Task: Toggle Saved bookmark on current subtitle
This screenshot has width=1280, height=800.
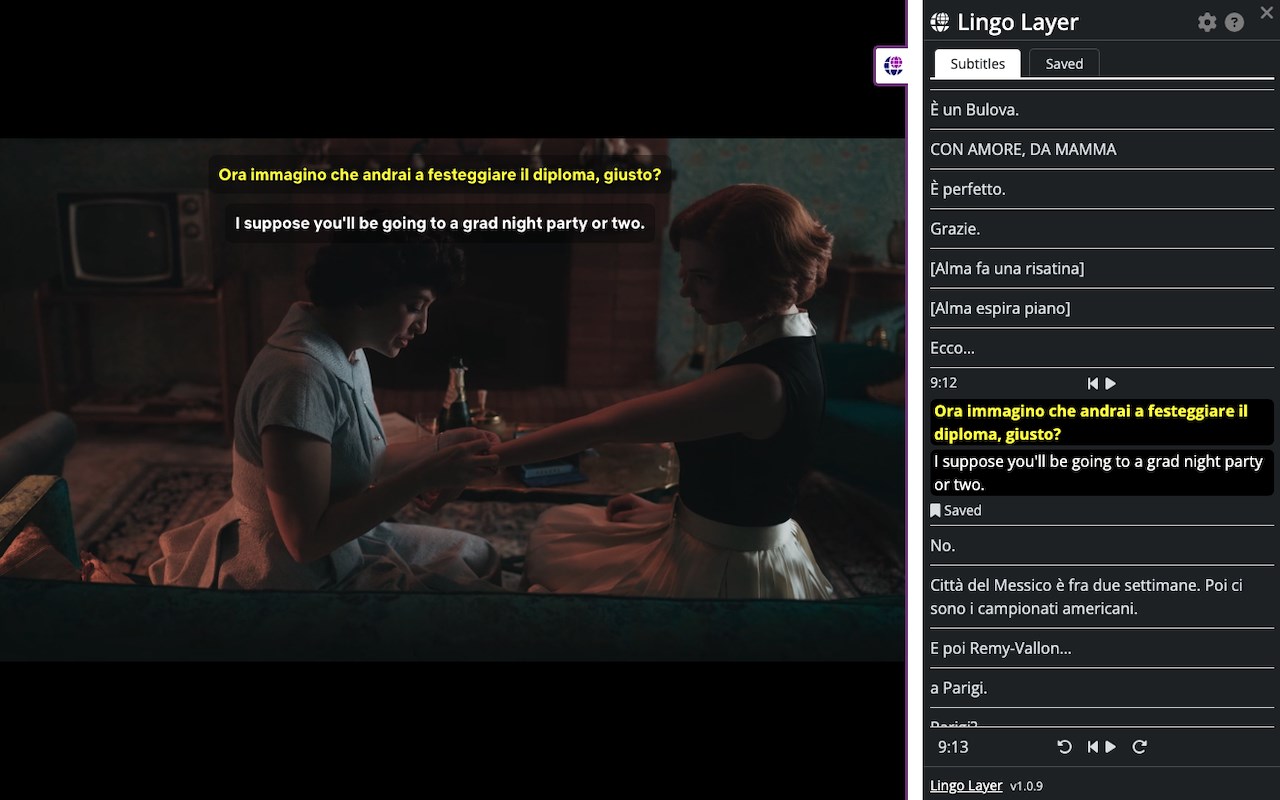Action: click(x=956, y=510)
